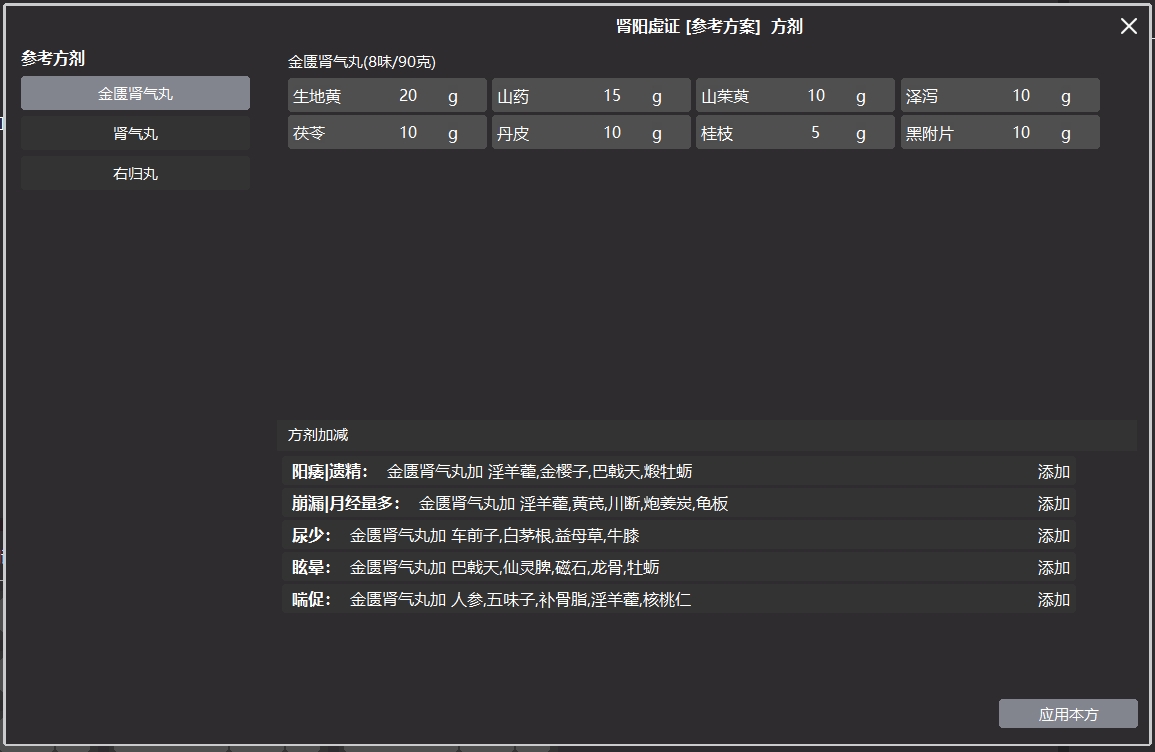1155x752 pixels.
Task: Select the 右归丸 reference formula
Action: tap(135, 172)
